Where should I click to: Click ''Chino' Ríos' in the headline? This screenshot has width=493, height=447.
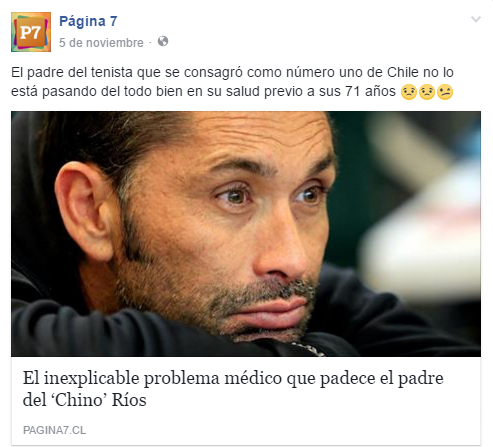99,400
